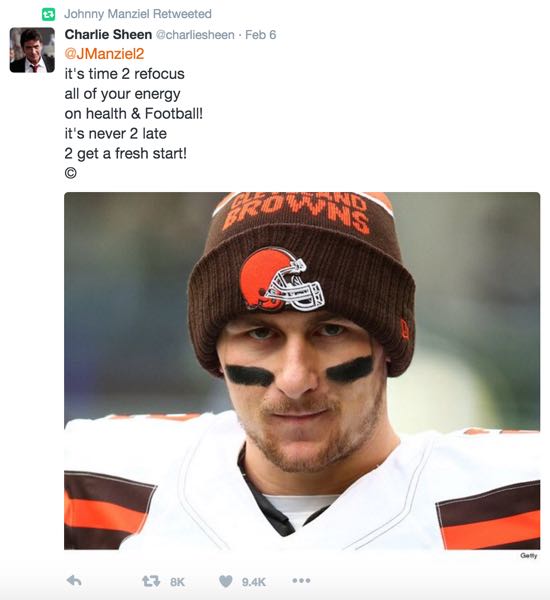Viewport: 550px width, 600px height.
Task: View the 9.4K likes count
Action: [x=253, y=582]
